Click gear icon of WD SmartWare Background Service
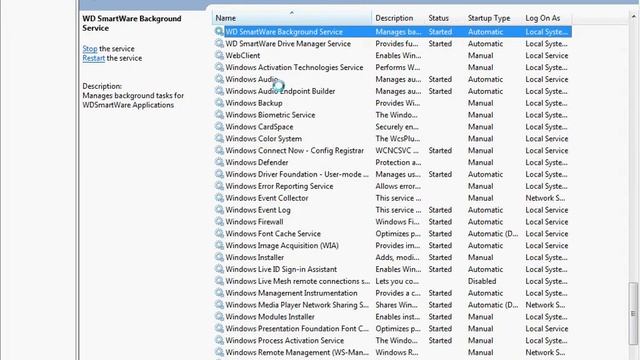This screenshot has width=640, height=360. click(219, 31)
